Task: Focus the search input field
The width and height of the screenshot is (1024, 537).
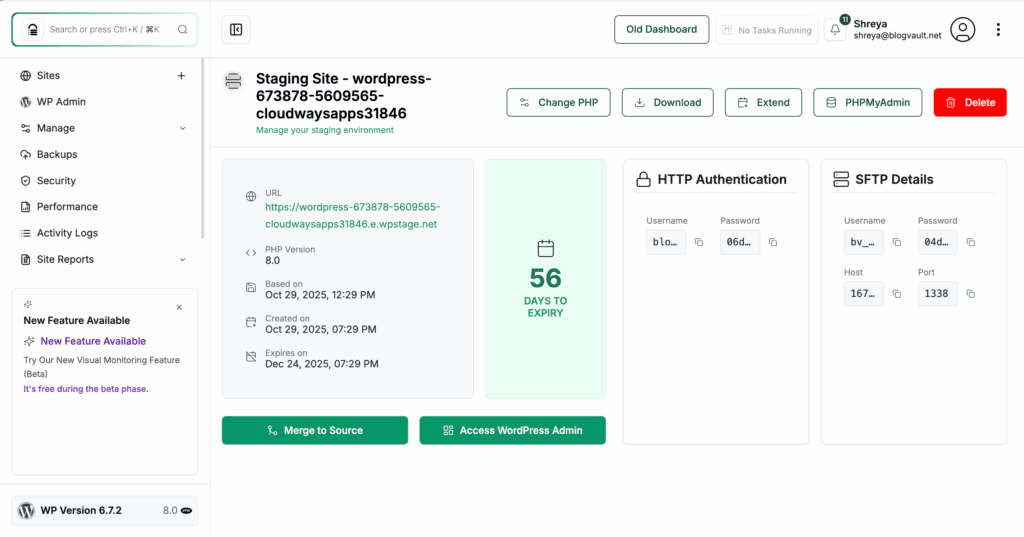Action: [x=104, y=29]
